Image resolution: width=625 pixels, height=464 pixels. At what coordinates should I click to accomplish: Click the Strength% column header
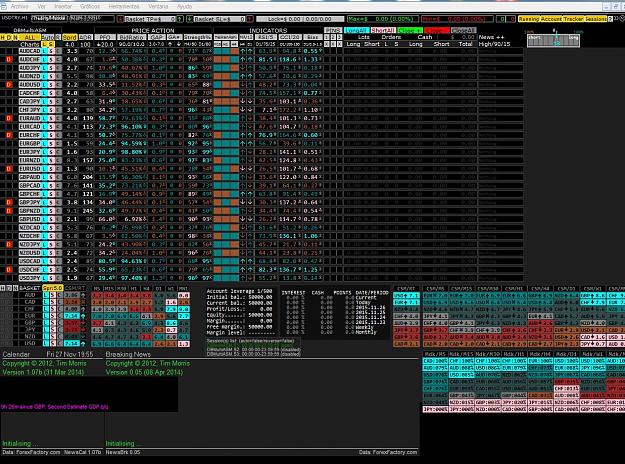point(197,37)
